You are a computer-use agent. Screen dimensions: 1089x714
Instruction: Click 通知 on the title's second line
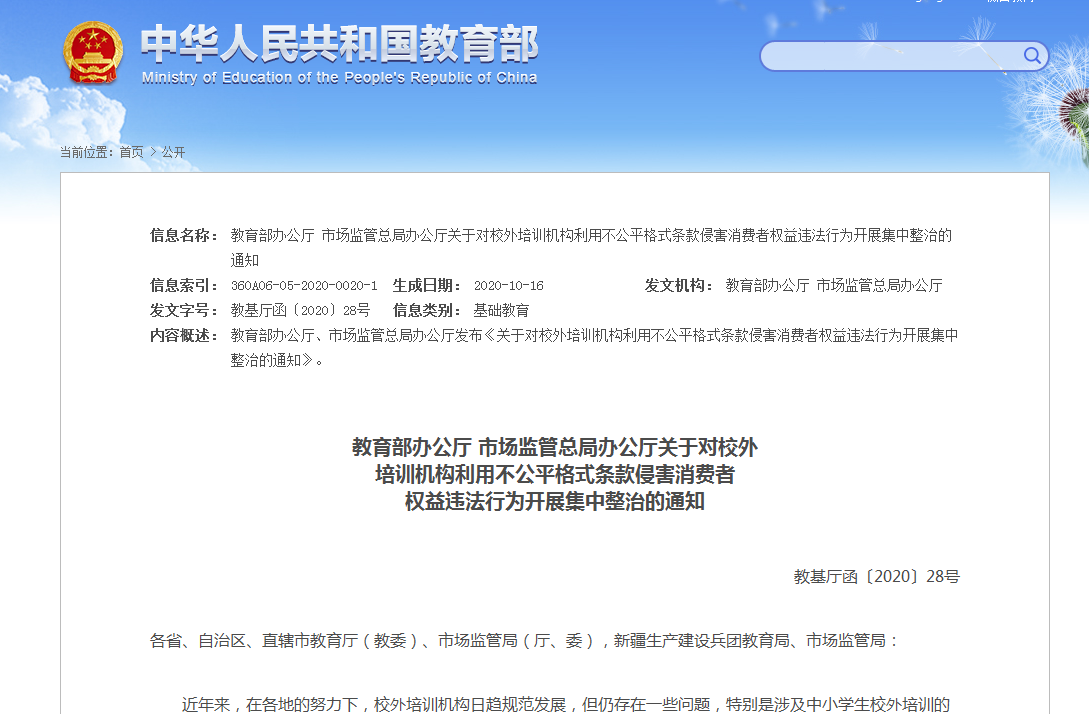coord(244,260)
